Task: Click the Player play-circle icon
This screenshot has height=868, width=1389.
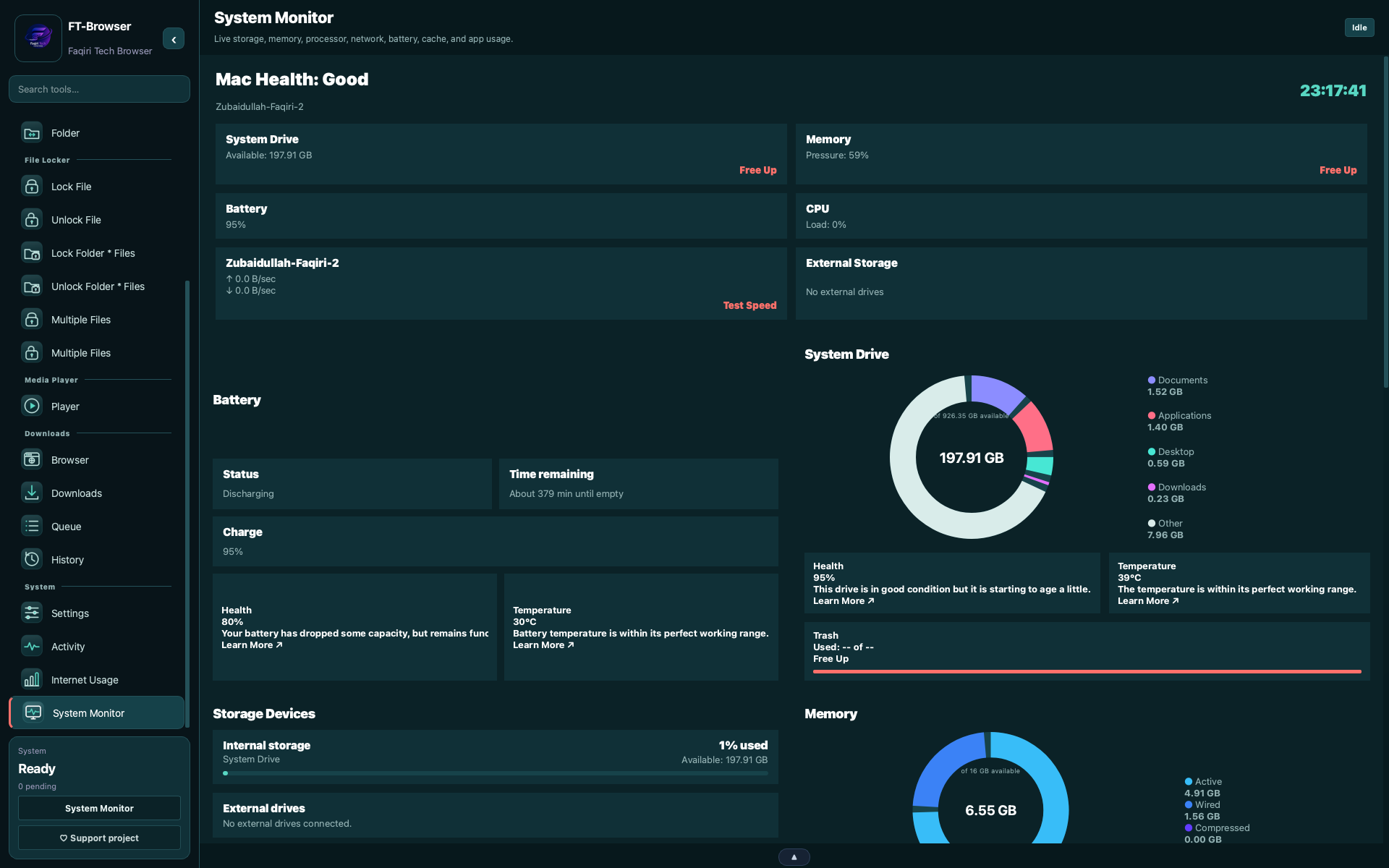Action: point(32,407)
